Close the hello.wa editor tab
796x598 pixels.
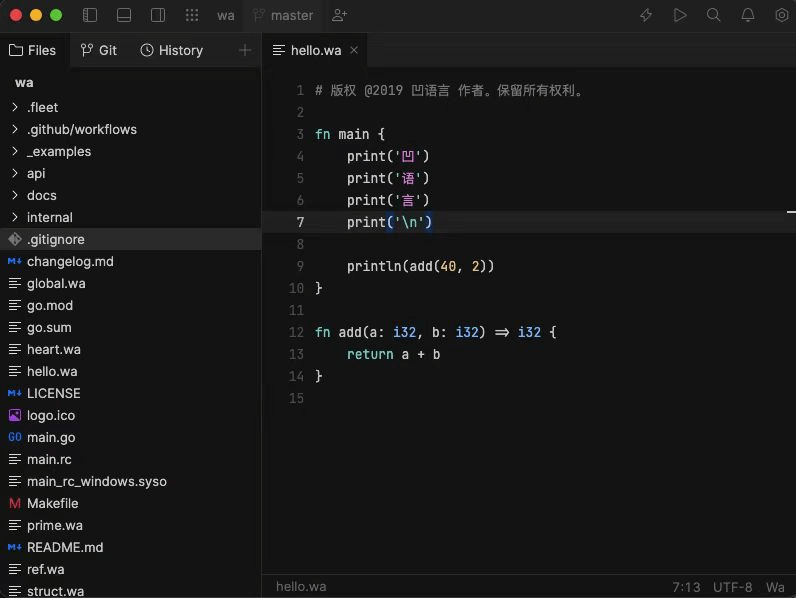(x=354, y=50)
